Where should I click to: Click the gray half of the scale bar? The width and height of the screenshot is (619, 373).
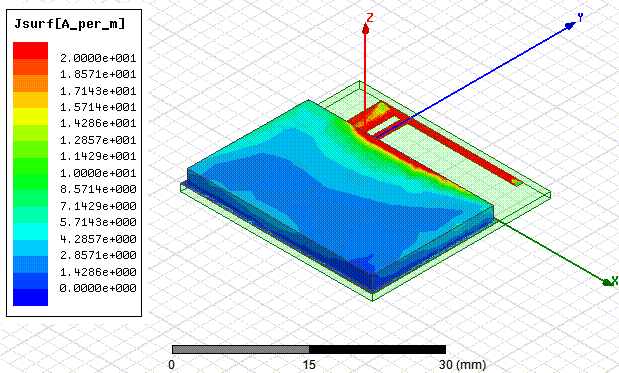[240, 349]
